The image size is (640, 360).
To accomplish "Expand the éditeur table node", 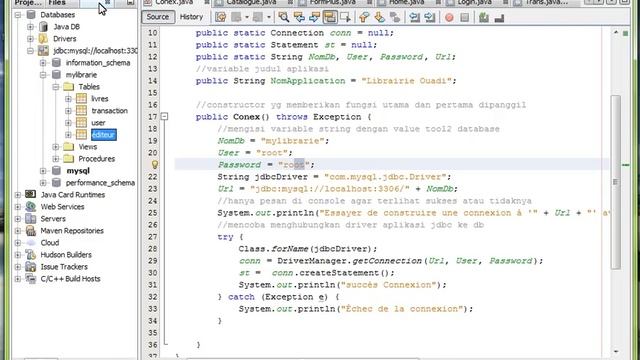I will (68, 135).
